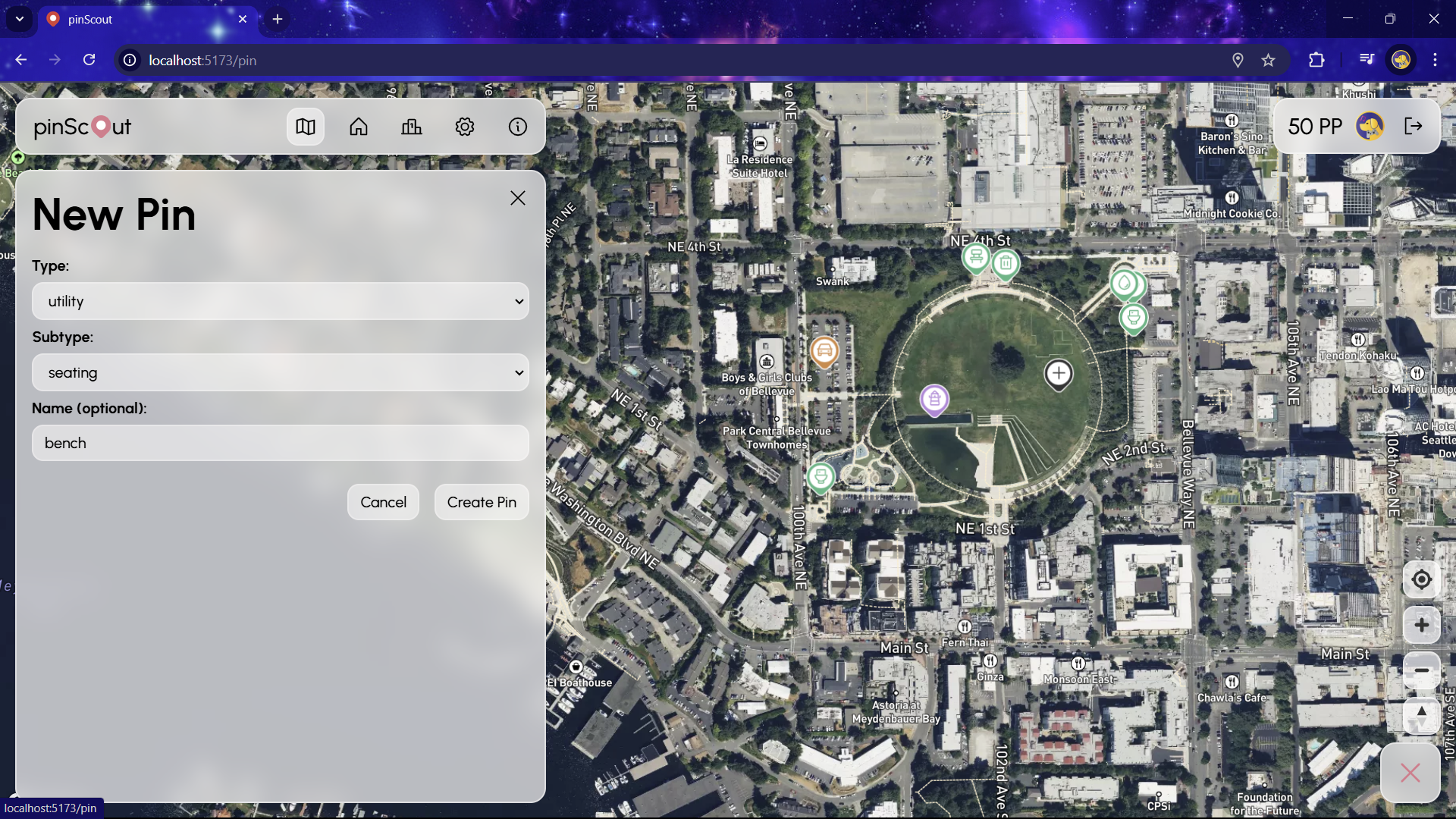The width and height of the screenshot is (1456, 819).
Task: Click the purple pin marker in park
Action: pyautogui.click(x=934, y=398)
